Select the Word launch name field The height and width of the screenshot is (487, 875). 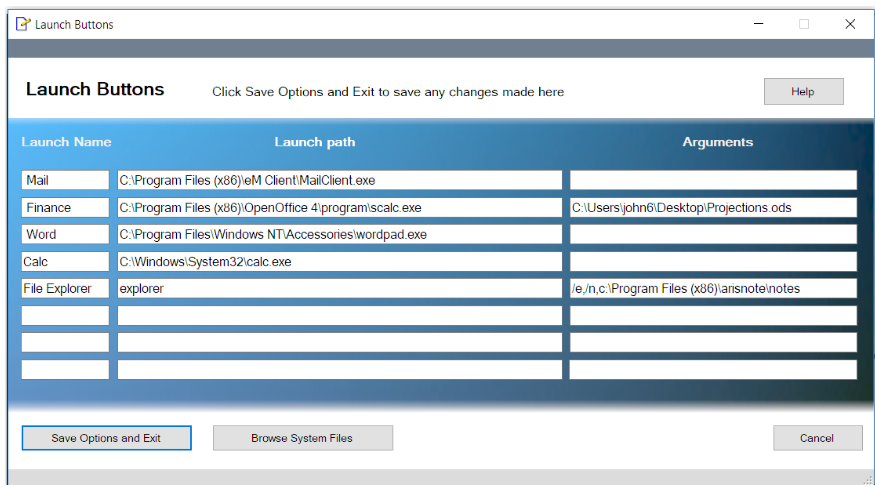(x=65, y=234)
